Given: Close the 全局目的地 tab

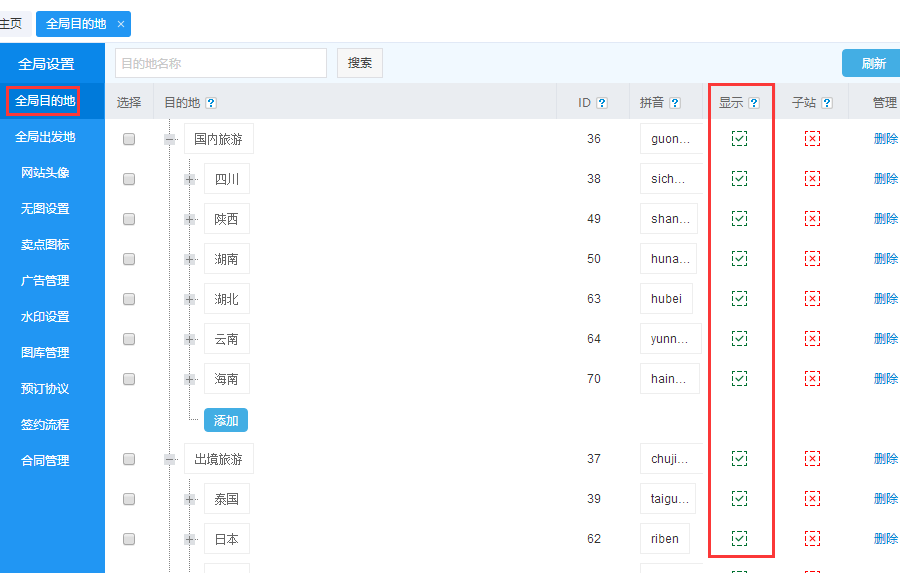Looking at the screenshot, I should 121,24.
